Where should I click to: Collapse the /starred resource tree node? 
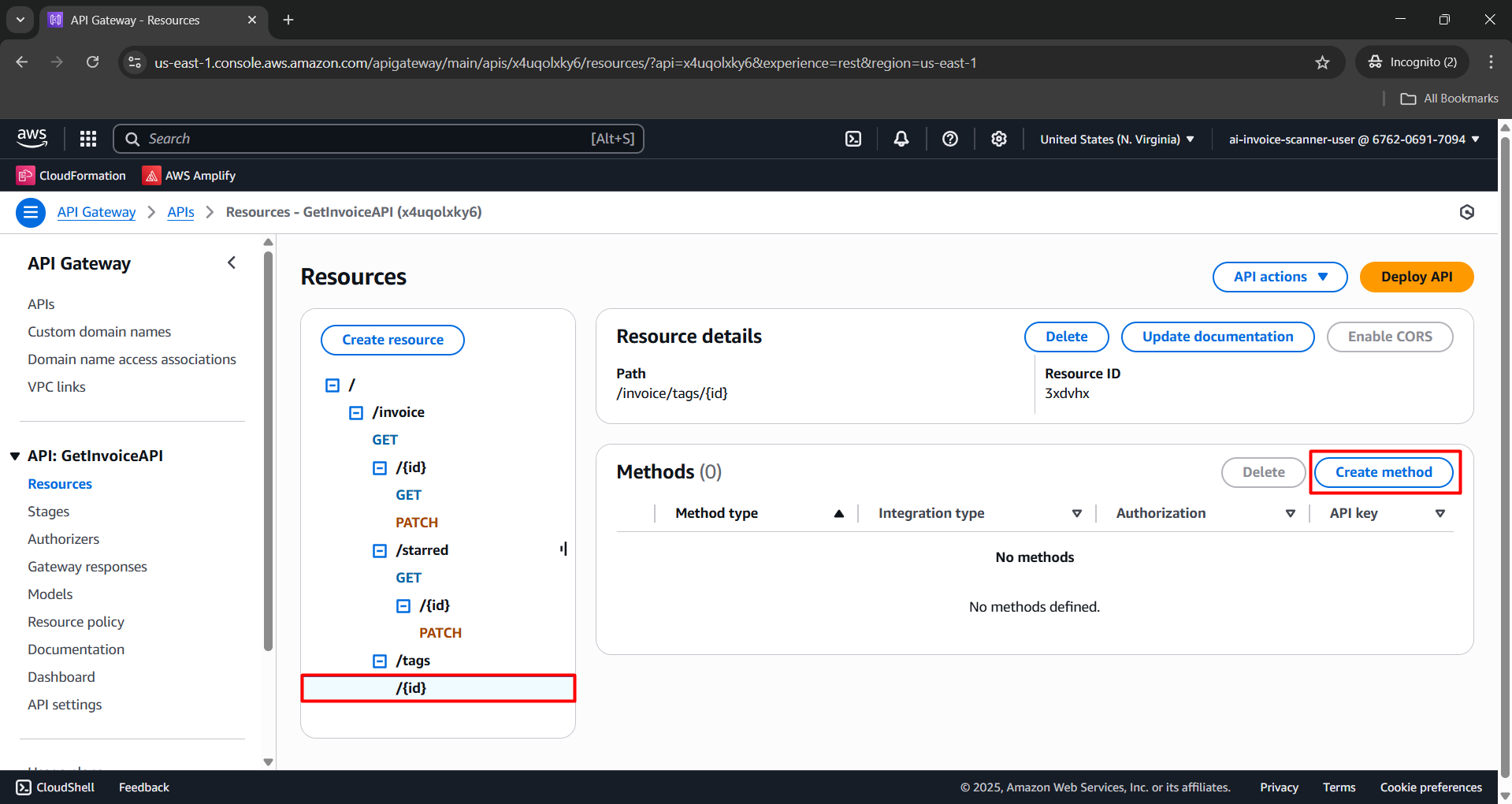click(380, 551)
